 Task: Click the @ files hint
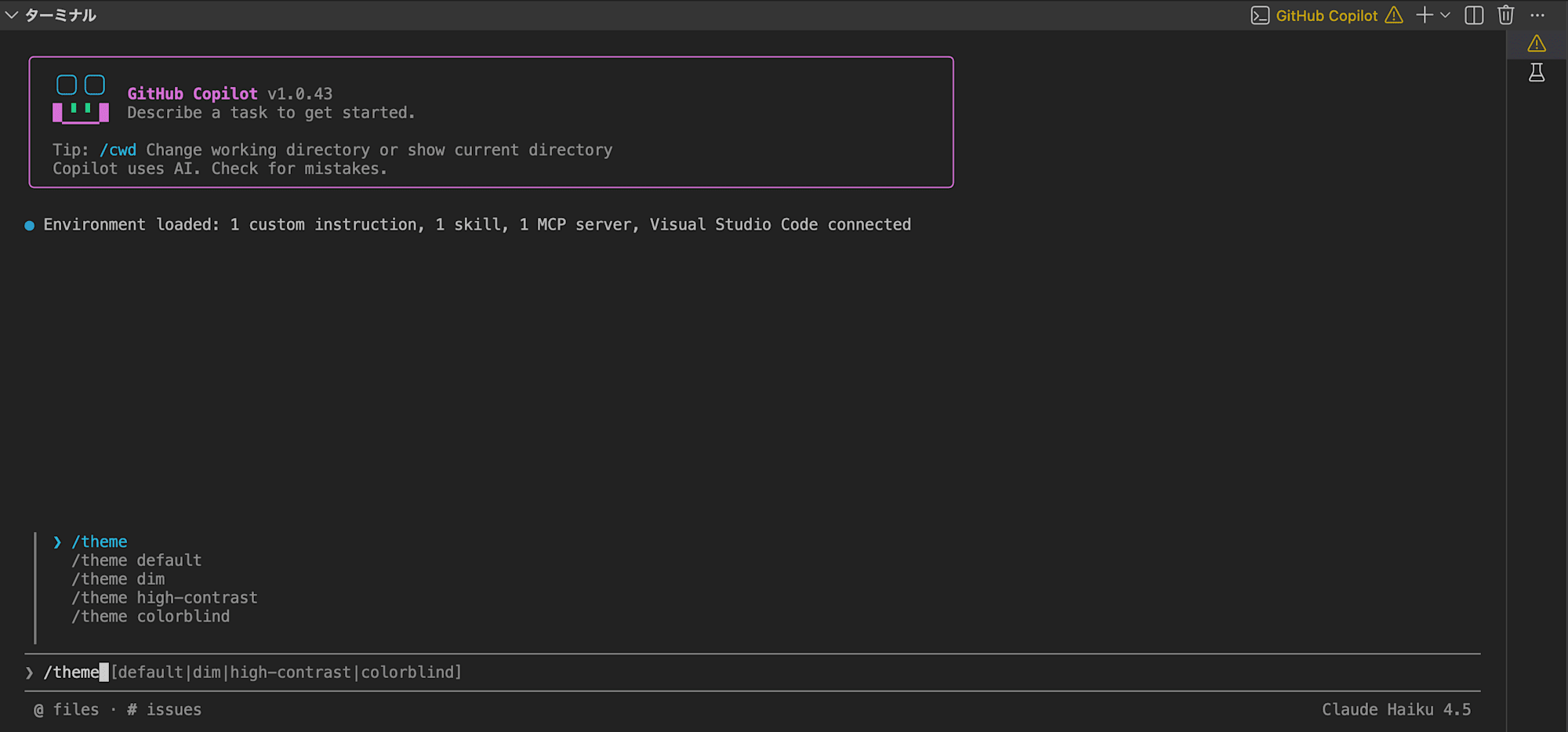[x=67, y=710]
